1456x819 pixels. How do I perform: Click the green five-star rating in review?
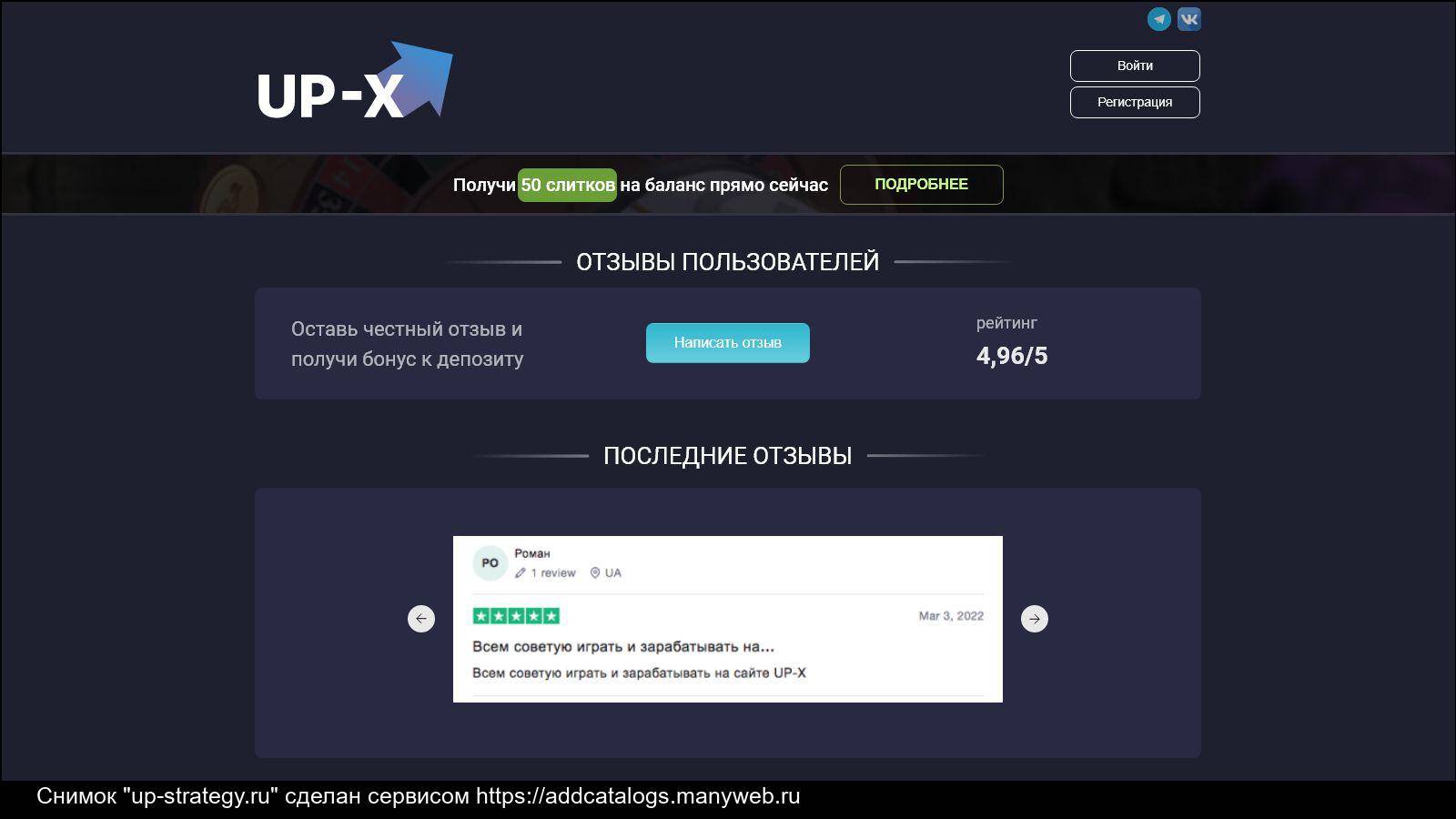pyautogui.click(x=516, y=616)
